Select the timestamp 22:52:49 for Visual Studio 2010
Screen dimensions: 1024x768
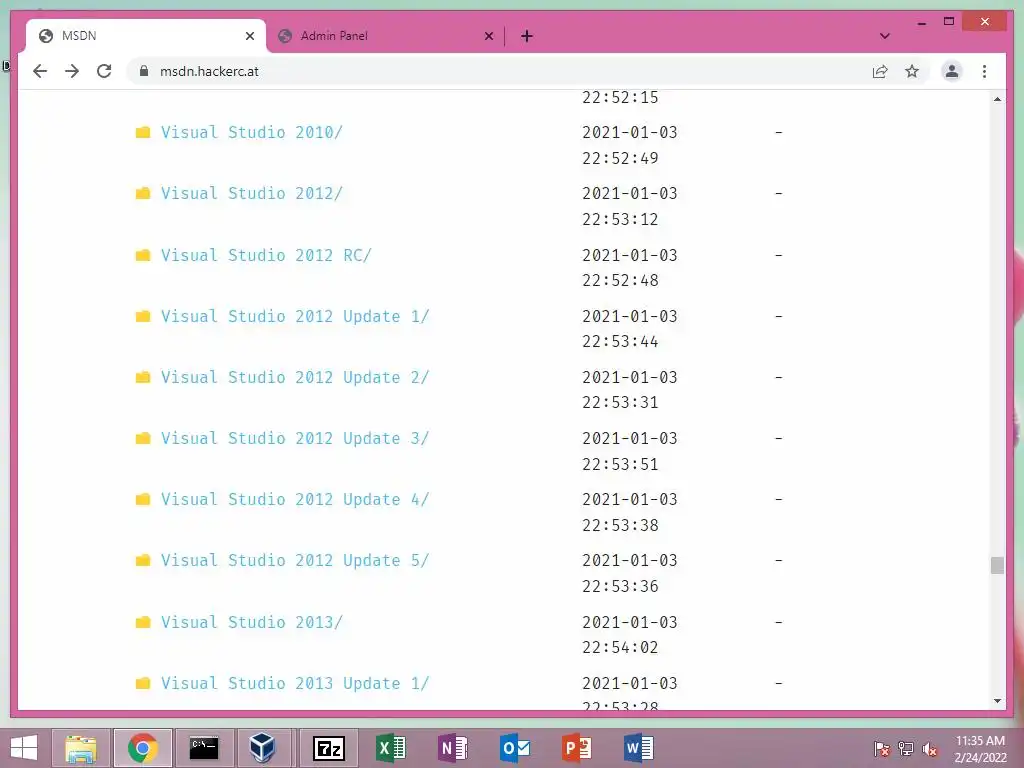tap(620, 158)
